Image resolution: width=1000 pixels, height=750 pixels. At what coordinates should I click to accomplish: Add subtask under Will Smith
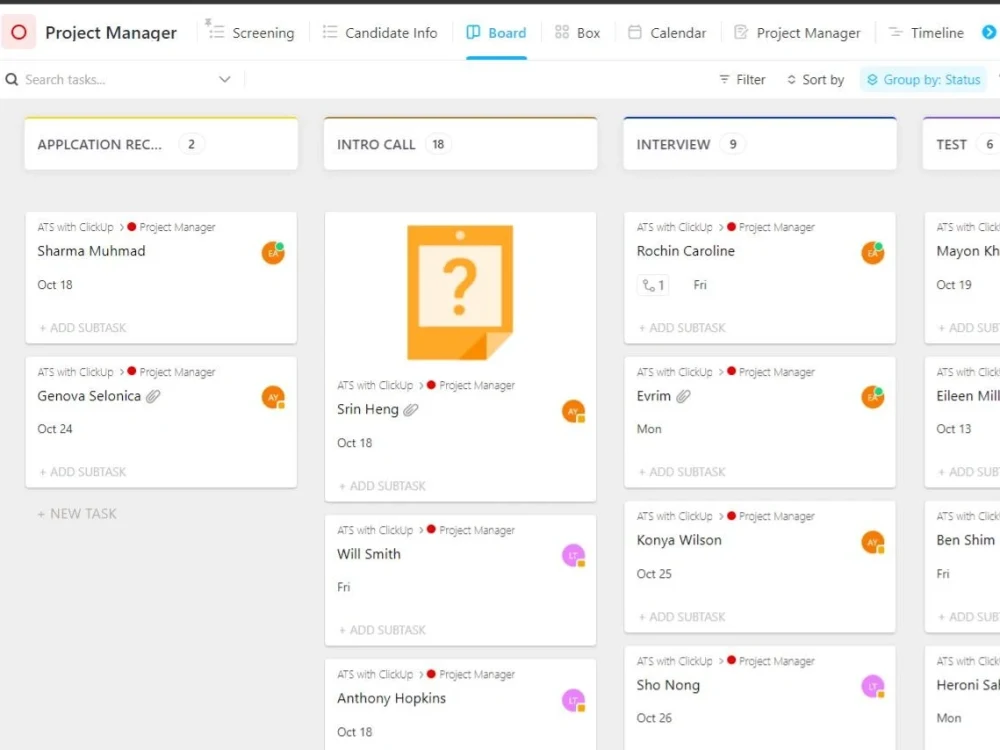point(382,630)
